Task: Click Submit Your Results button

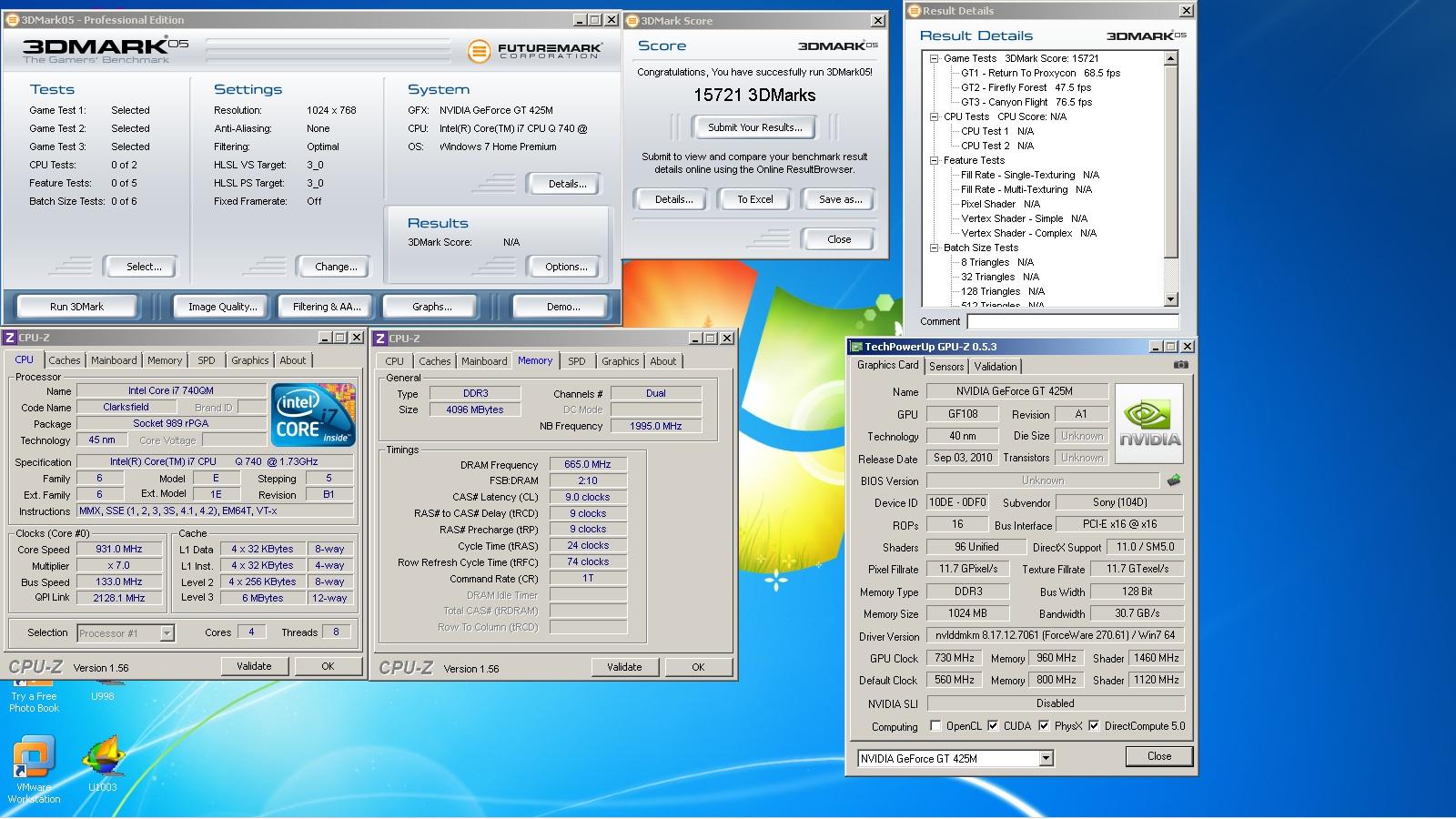Action: [x=755, y=127]
